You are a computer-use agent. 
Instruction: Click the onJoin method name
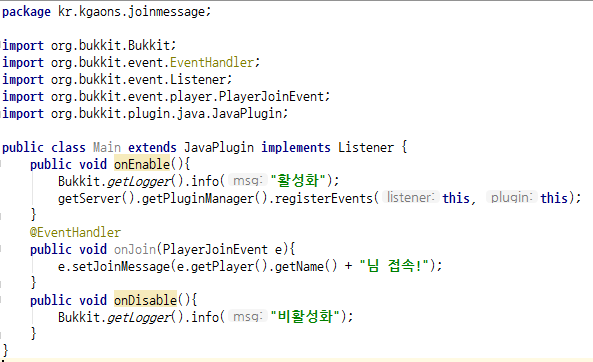coord(135,250)
